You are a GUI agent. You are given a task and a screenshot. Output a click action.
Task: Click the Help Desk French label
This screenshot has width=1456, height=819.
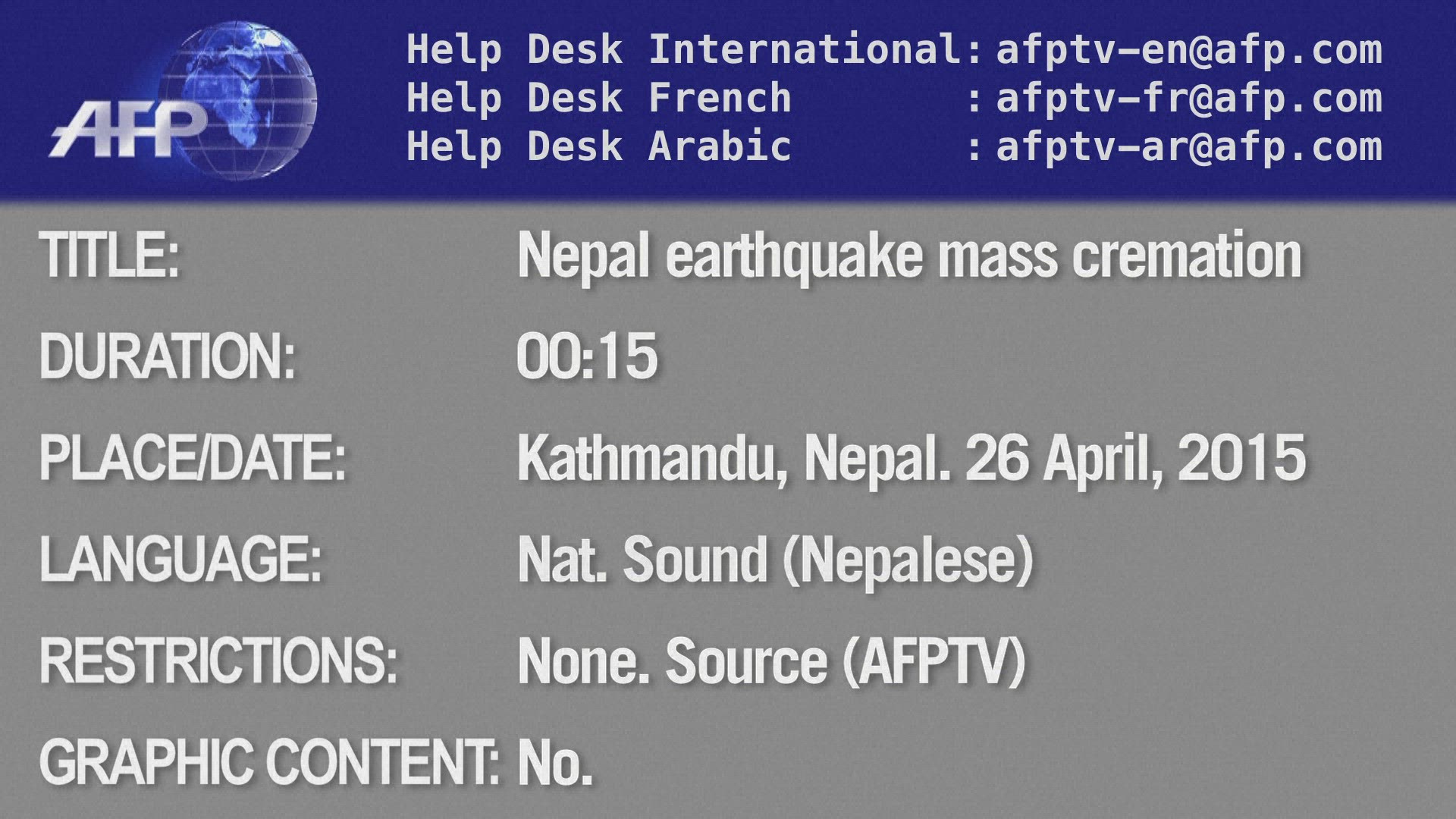pos(598,99)
